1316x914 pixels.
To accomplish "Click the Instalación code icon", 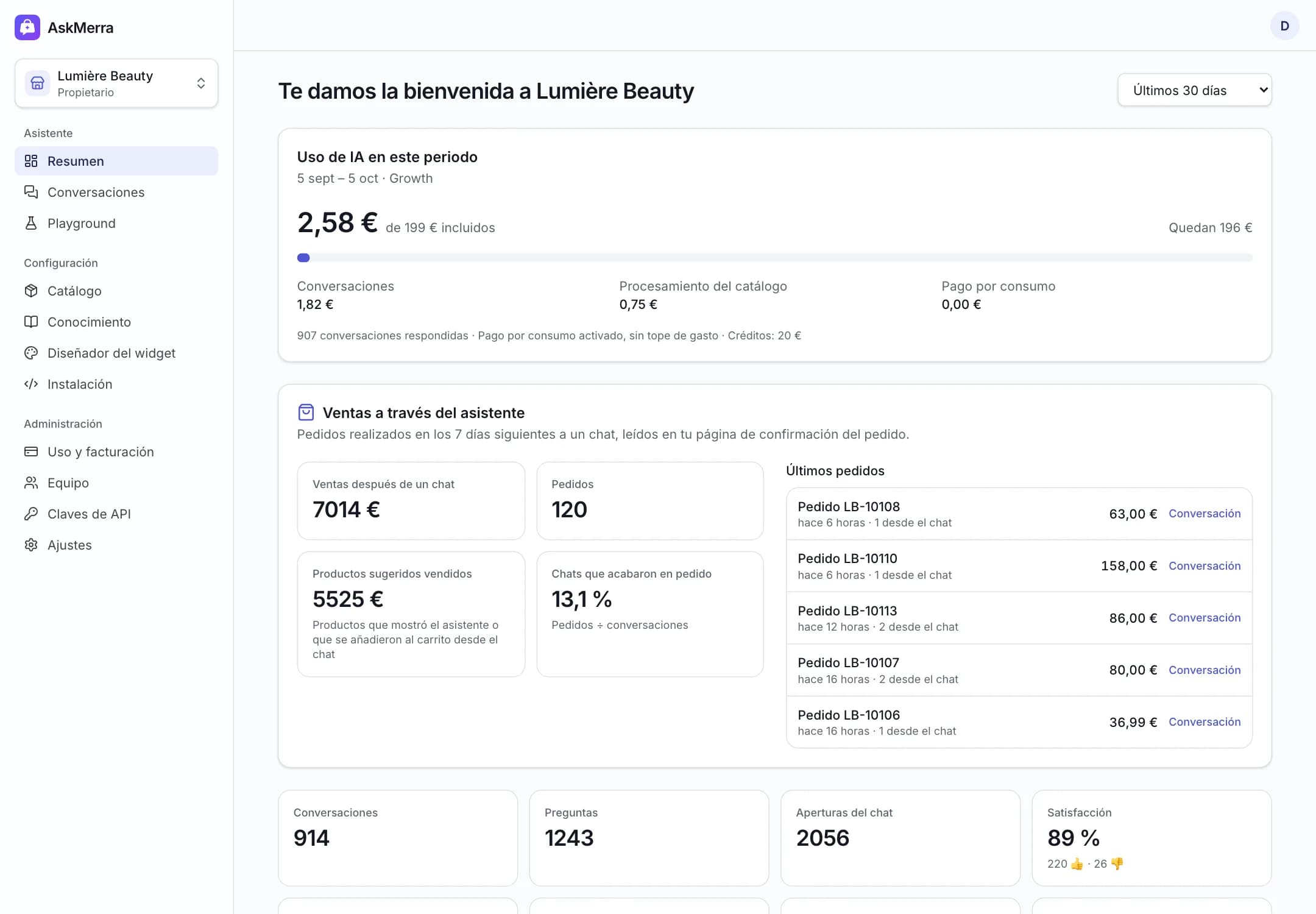I will (31, 384).
